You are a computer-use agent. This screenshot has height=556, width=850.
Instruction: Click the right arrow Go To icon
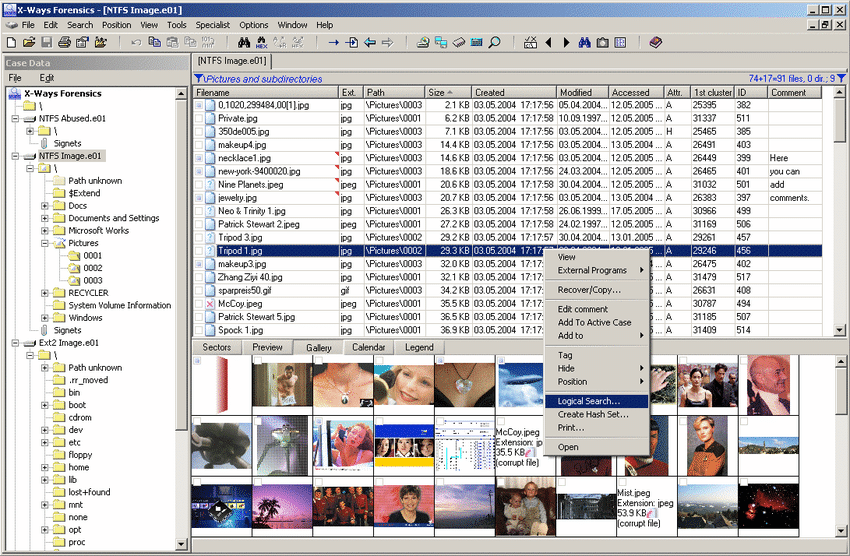pos(334,43)
